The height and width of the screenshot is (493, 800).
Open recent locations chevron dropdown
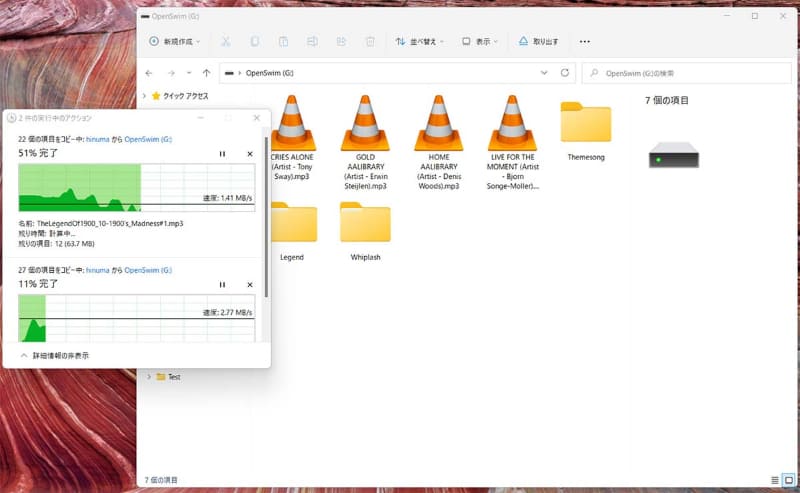tap(189, 73)
